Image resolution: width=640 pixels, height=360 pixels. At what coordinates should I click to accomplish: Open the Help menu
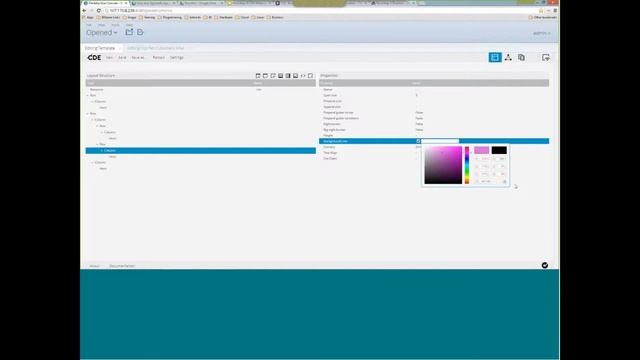(x=129, y=25)
